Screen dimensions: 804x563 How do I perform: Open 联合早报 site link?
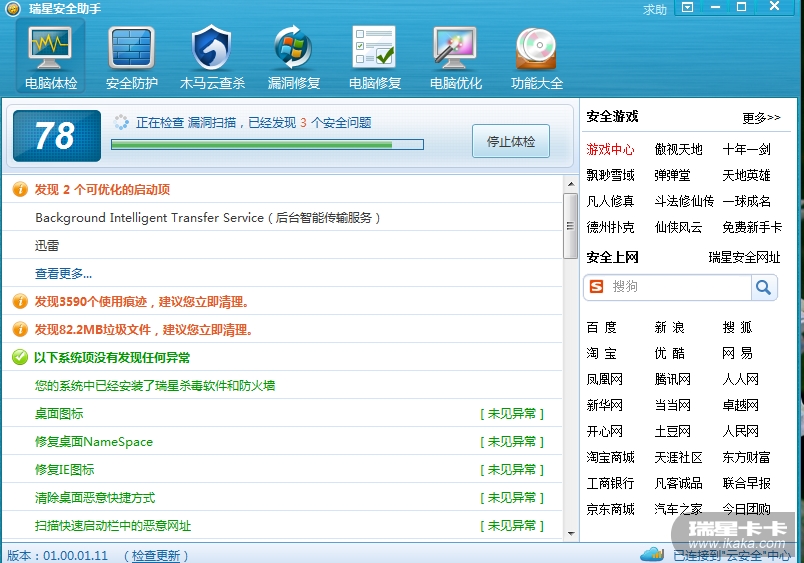(747, 483)
